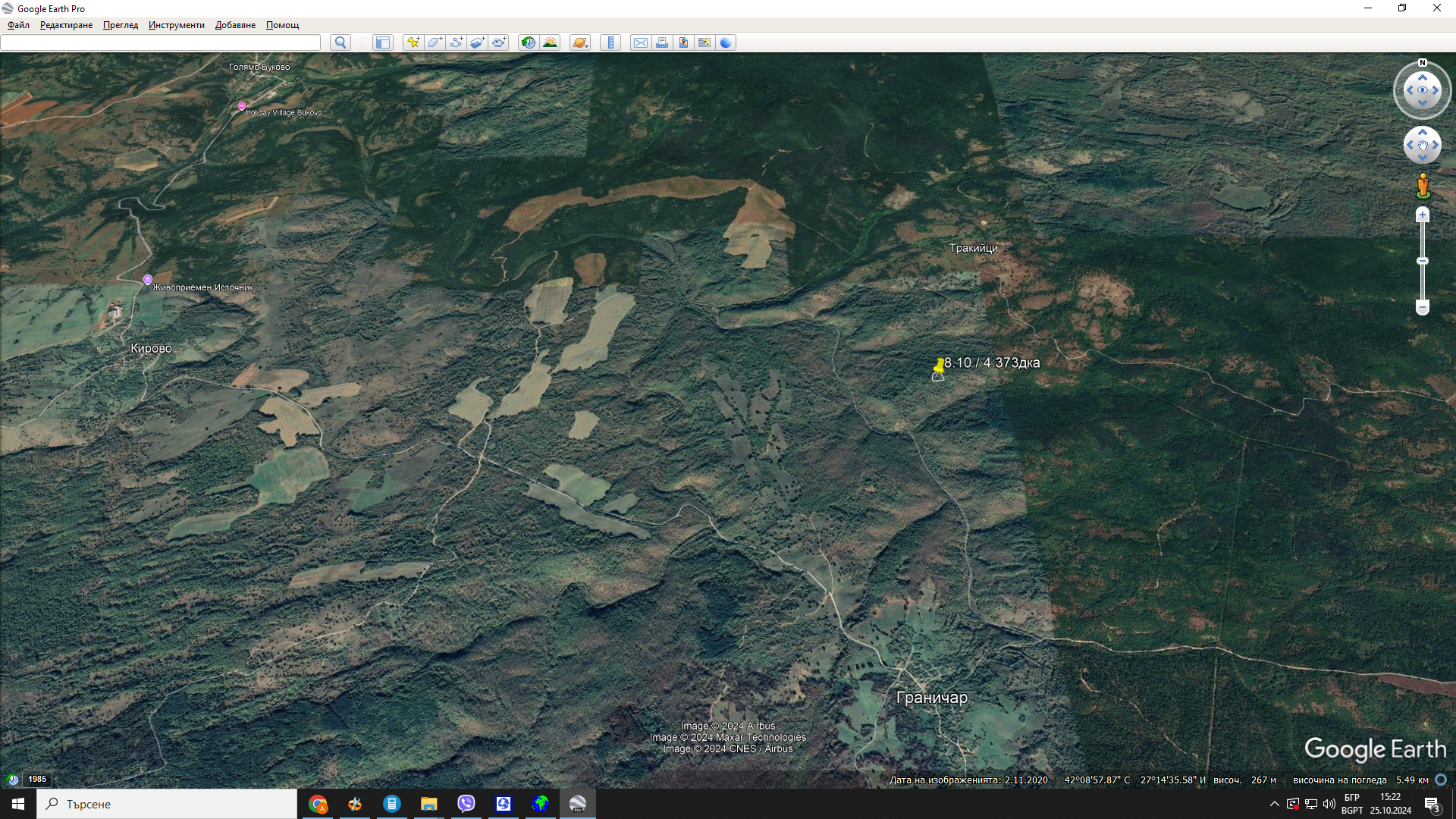The width and height of the screenshot is (1456, 819).
Task: Add a placemark with the pushpin icon
Action: click(x=413, y=42)
